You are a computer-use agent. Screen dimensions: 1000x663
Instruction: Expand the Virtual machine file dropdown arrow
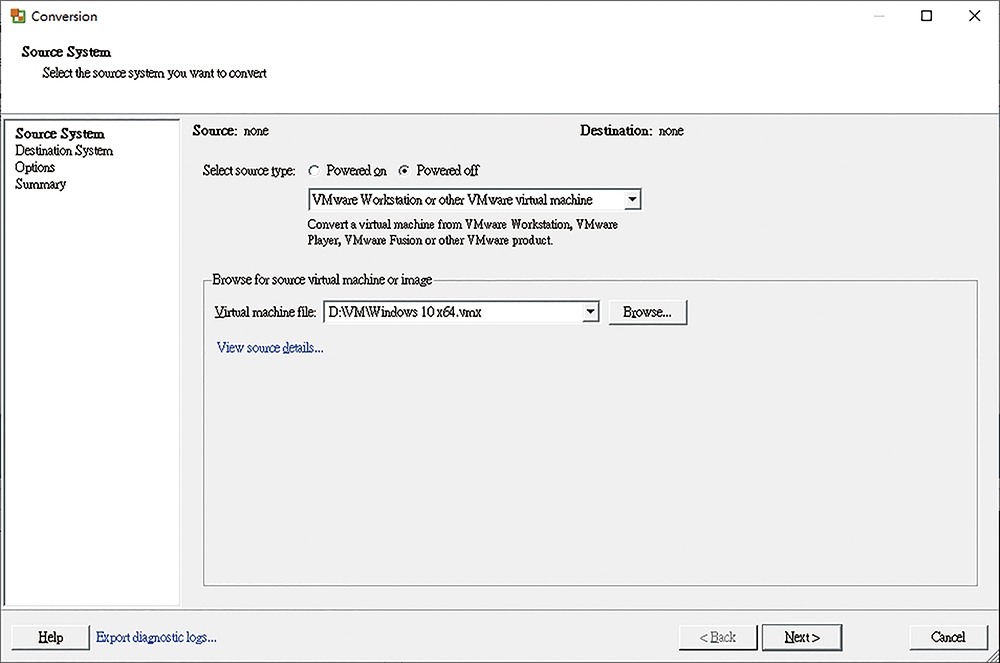point(591,312)
